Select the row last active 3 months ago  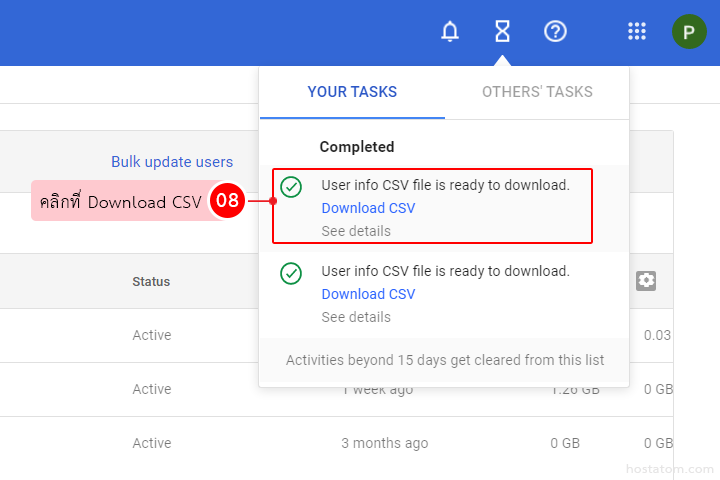tap(384, 443)
